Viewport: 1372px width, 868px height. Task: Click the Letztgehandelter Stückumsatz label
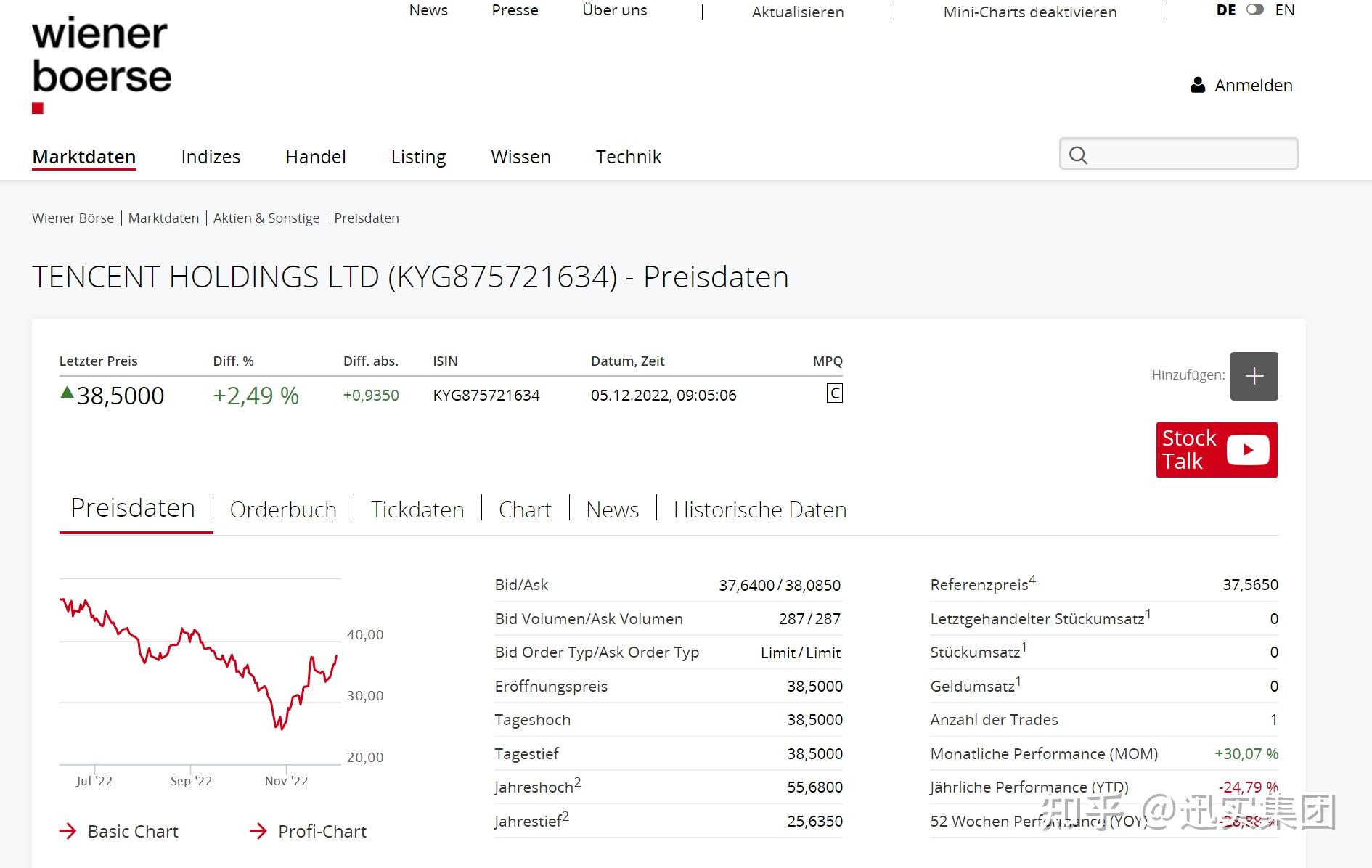tap(1040, 618)
